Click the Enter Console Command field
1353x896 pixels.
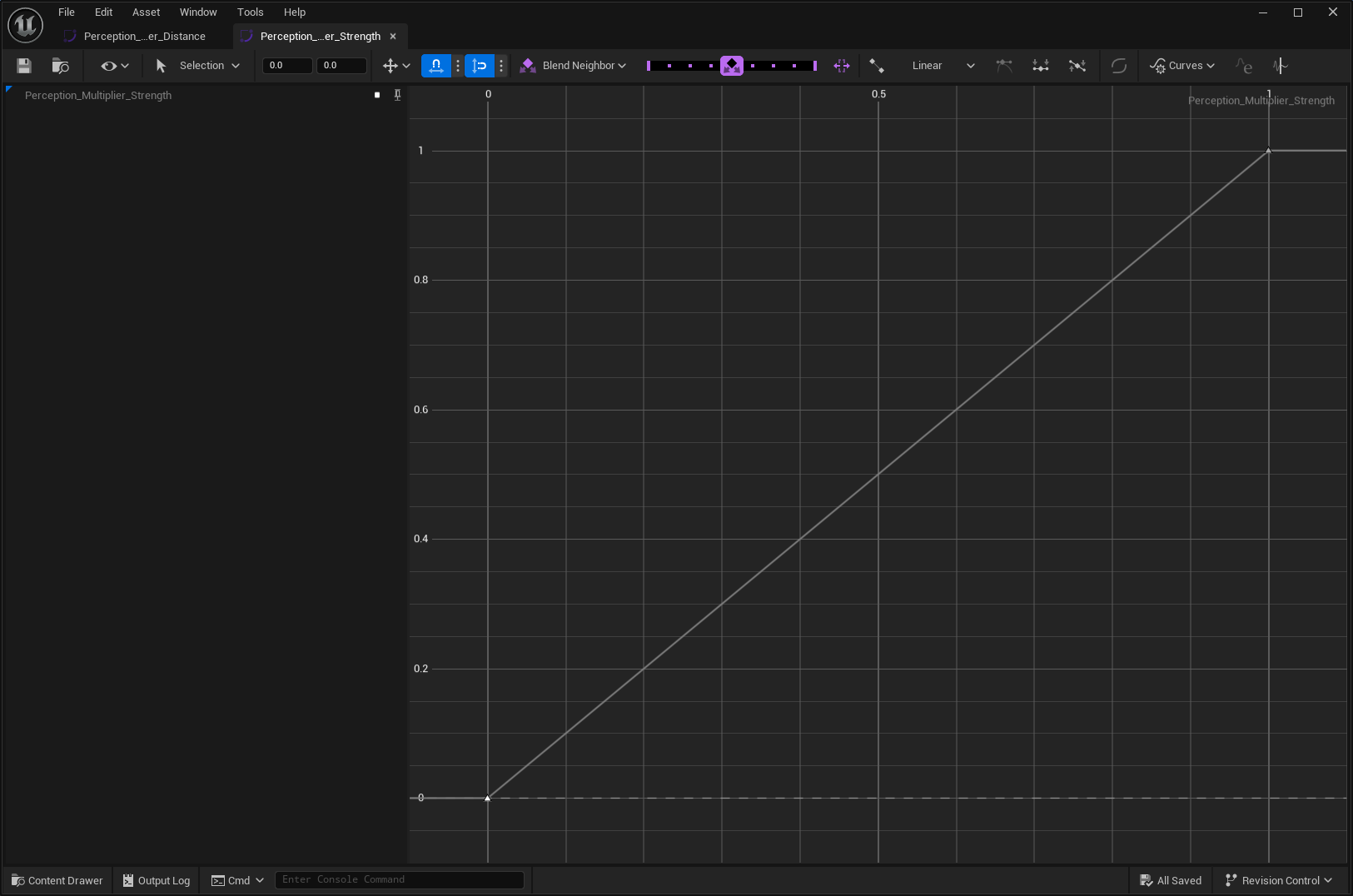pyautogui.click(x=400, y=879)
